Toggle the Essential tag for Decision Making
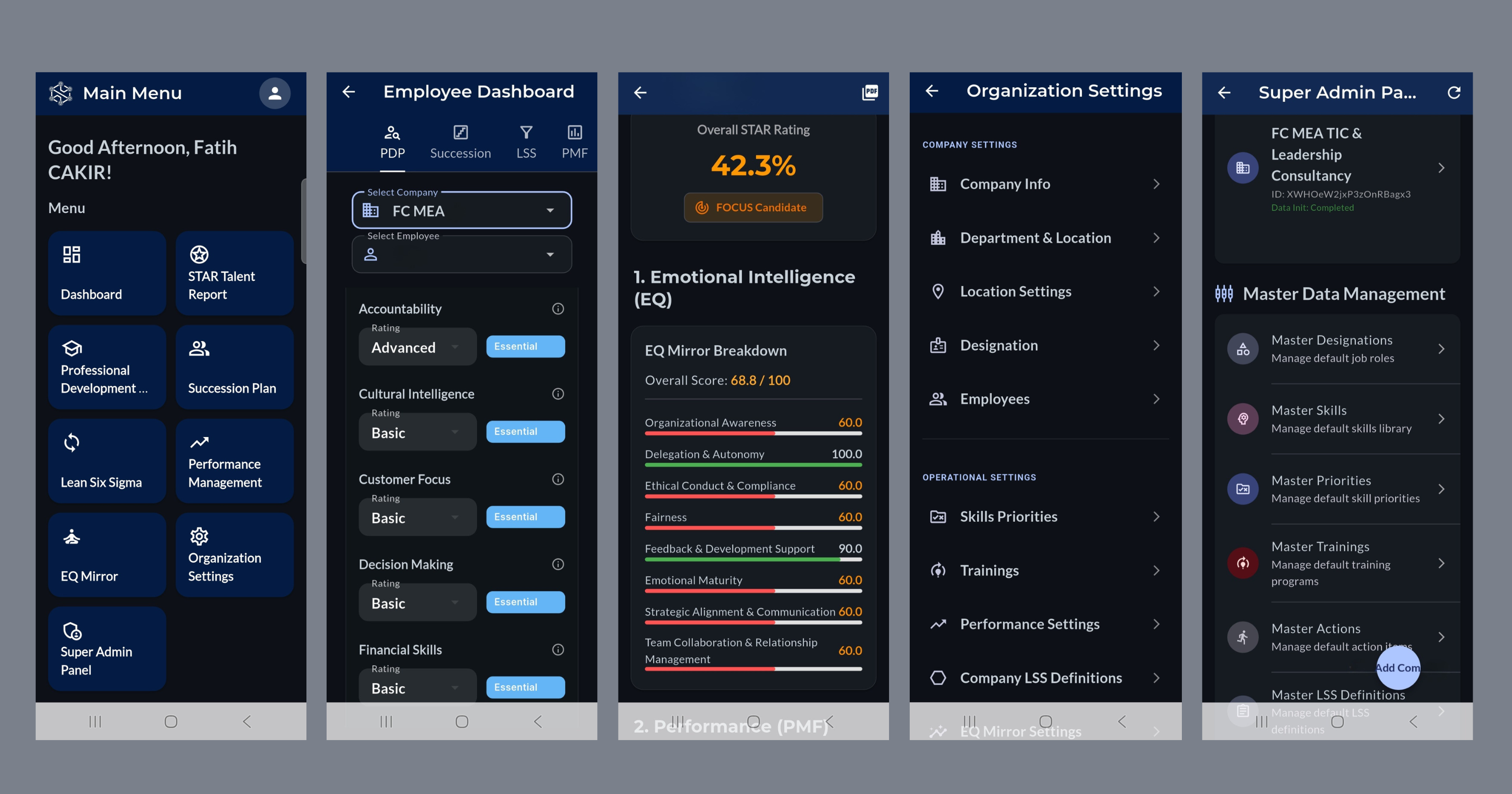 point(525,602)
